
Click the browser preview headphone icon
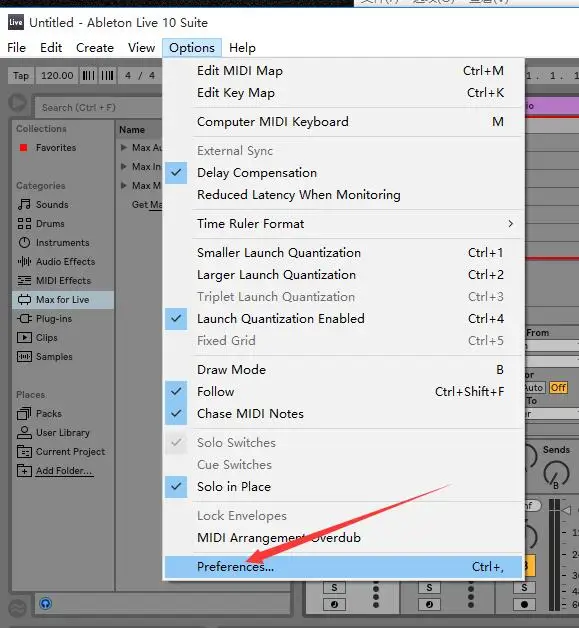(x=46, y=603)
